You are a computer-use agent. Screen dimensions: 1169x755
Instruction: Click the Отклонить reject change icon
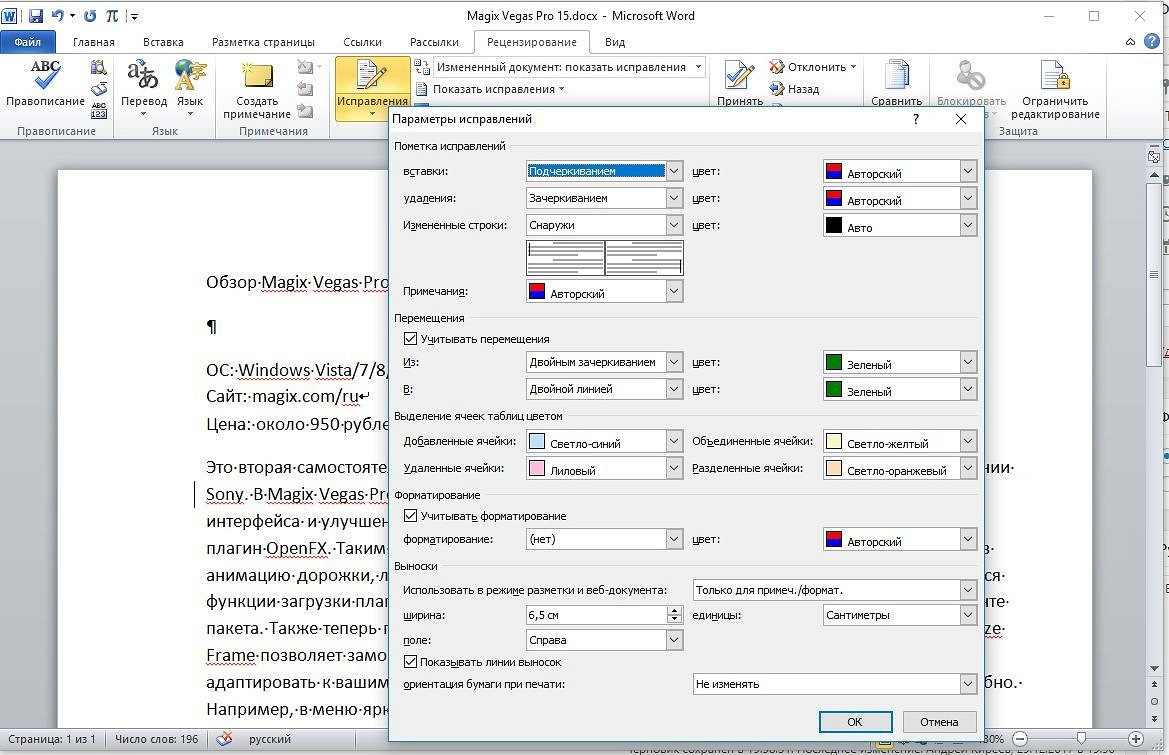pyautogui.click(x=776, y=67)
